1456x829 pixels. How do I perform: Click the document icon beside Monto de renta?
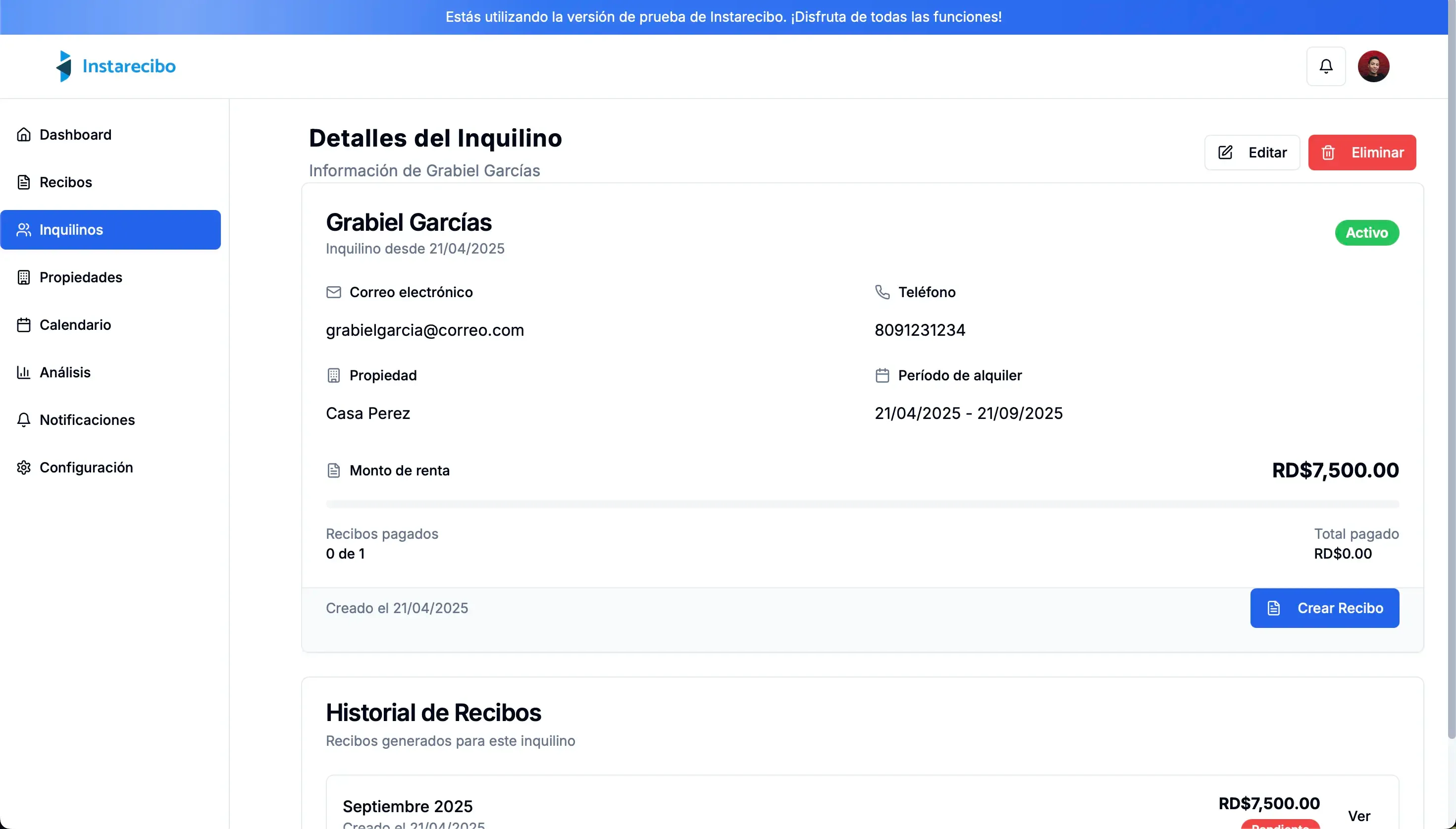(334, 470)
